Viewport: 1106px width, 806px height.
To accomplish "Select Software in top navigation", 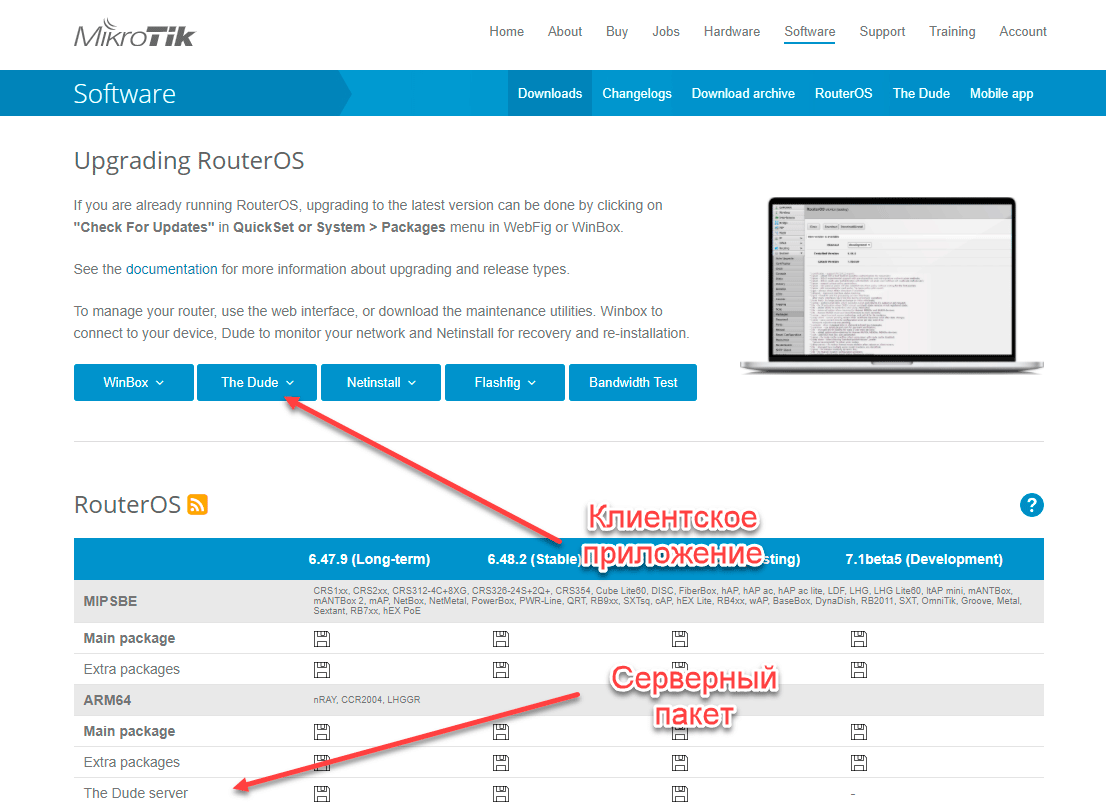I will point(810,32).
